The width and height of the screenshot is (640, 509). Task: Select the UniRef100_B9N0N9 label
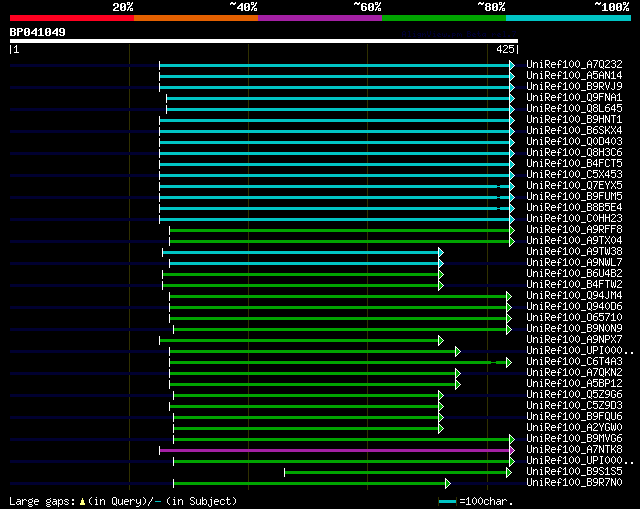(574, 329)
